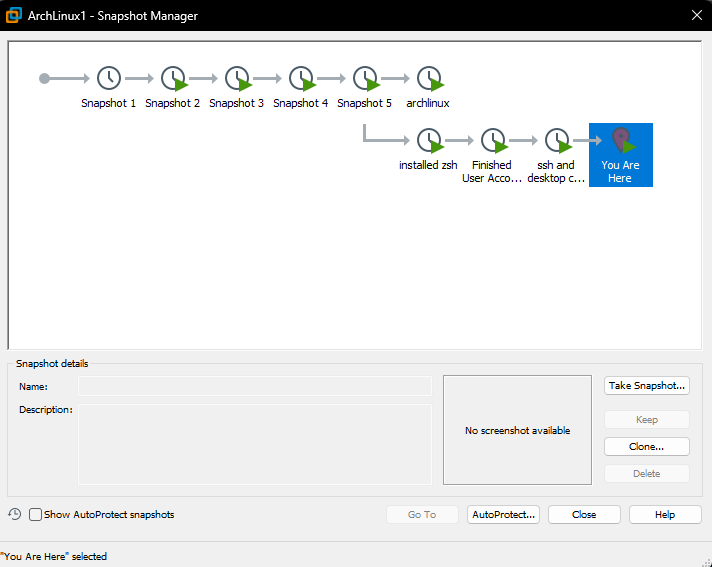Image resolution: width=712 pixels, height=567 pixels.
Task: Click the Snapshot 3 node
Action: (x=237, y=78)
